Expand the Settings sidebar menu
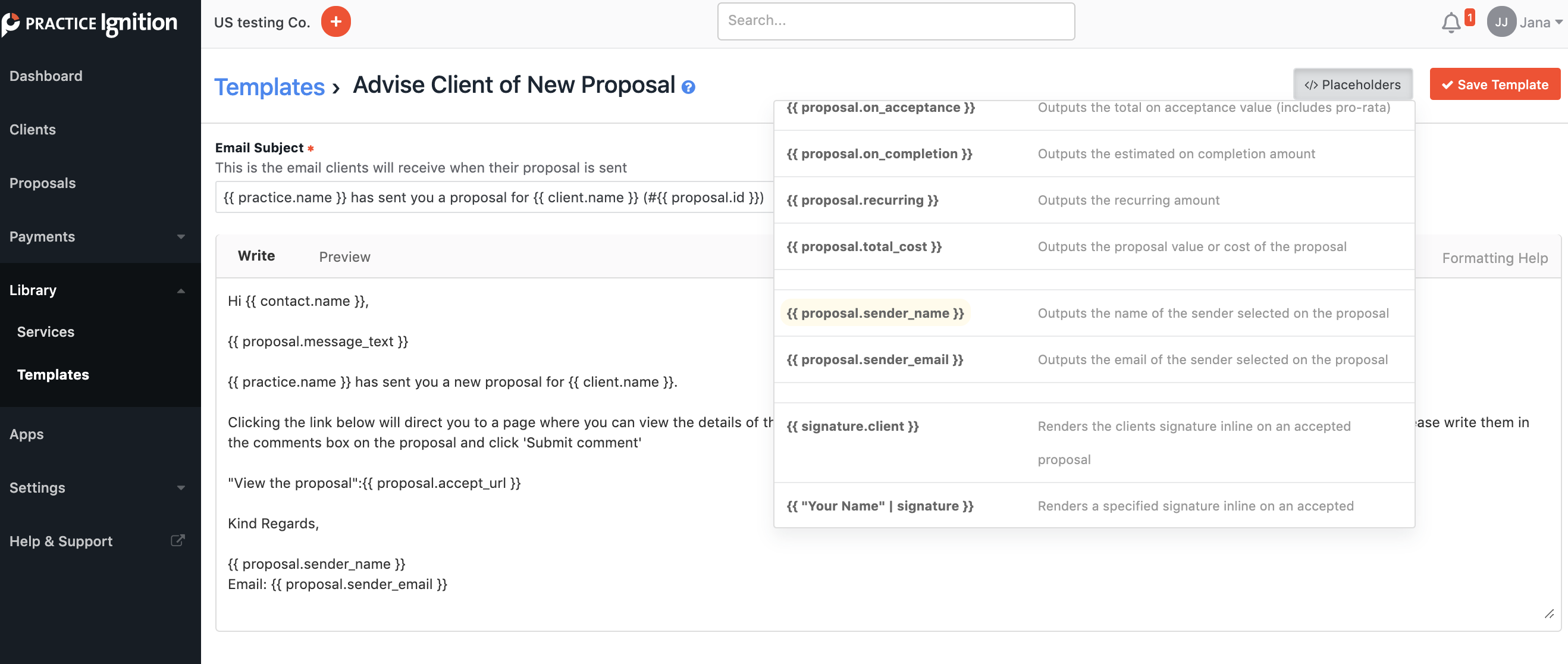 point(181,487)
